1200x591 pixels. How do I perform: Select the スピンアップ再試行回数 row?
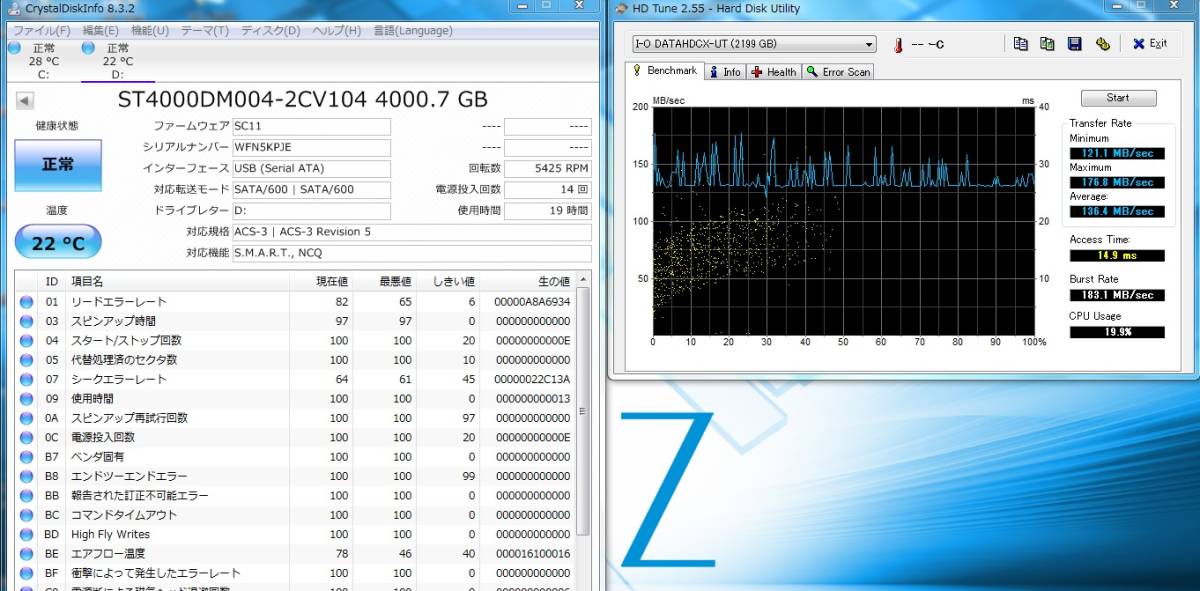pyautogui.click(x=296, y=418)
